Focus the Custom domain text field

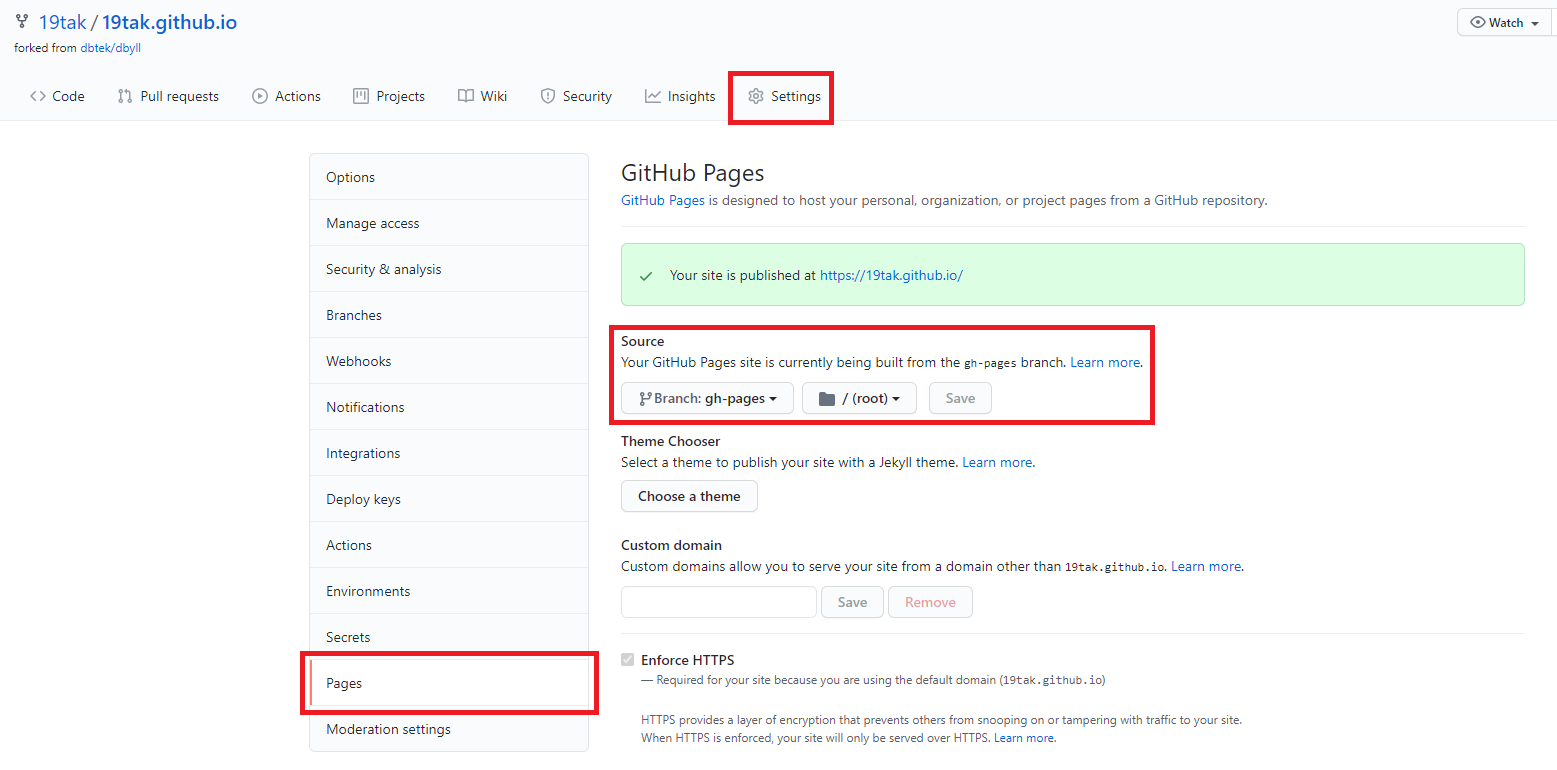pos(719,602)
